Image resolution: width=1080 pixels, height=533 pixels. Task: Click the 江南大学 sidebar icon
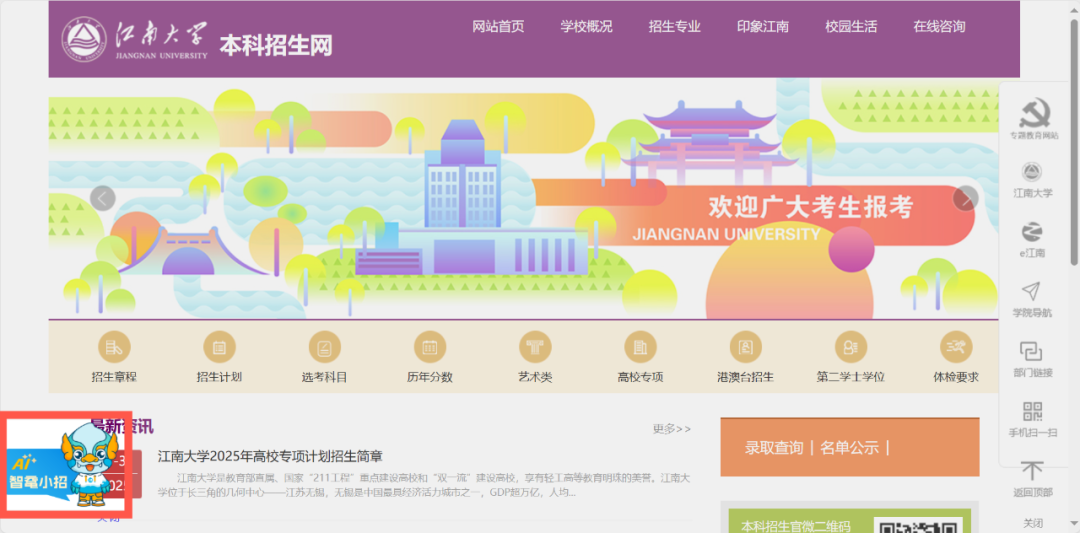click(1032, 171)
